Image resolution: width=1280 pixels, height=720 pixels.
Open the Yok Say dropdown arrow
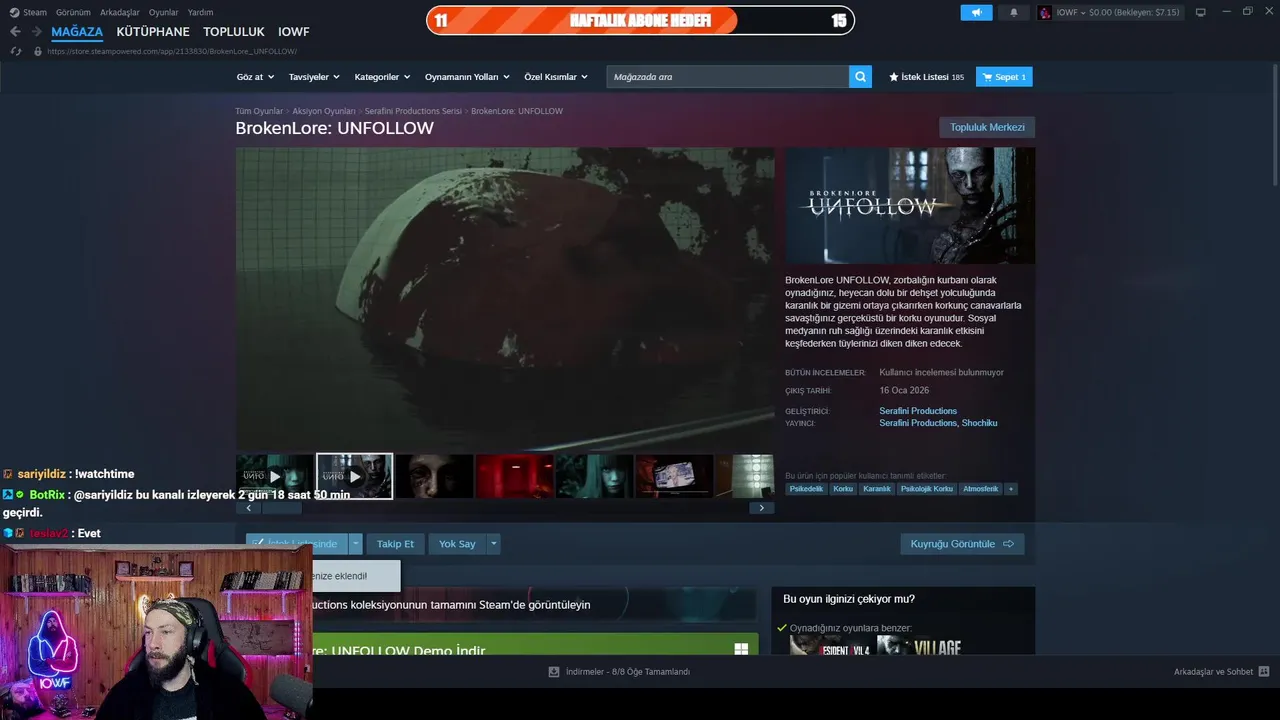[493, 544]
